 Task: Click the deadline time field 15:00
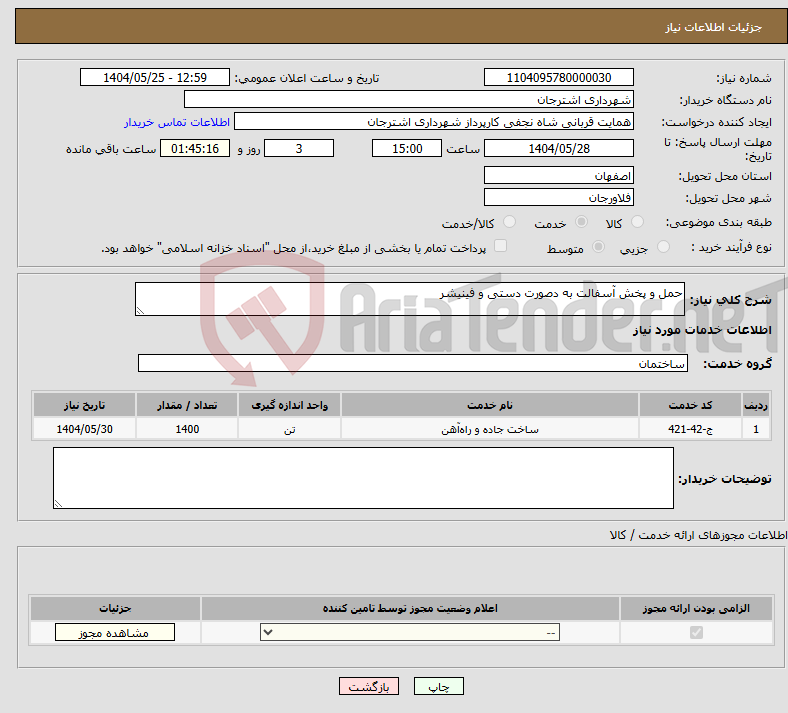pos(407,148)
